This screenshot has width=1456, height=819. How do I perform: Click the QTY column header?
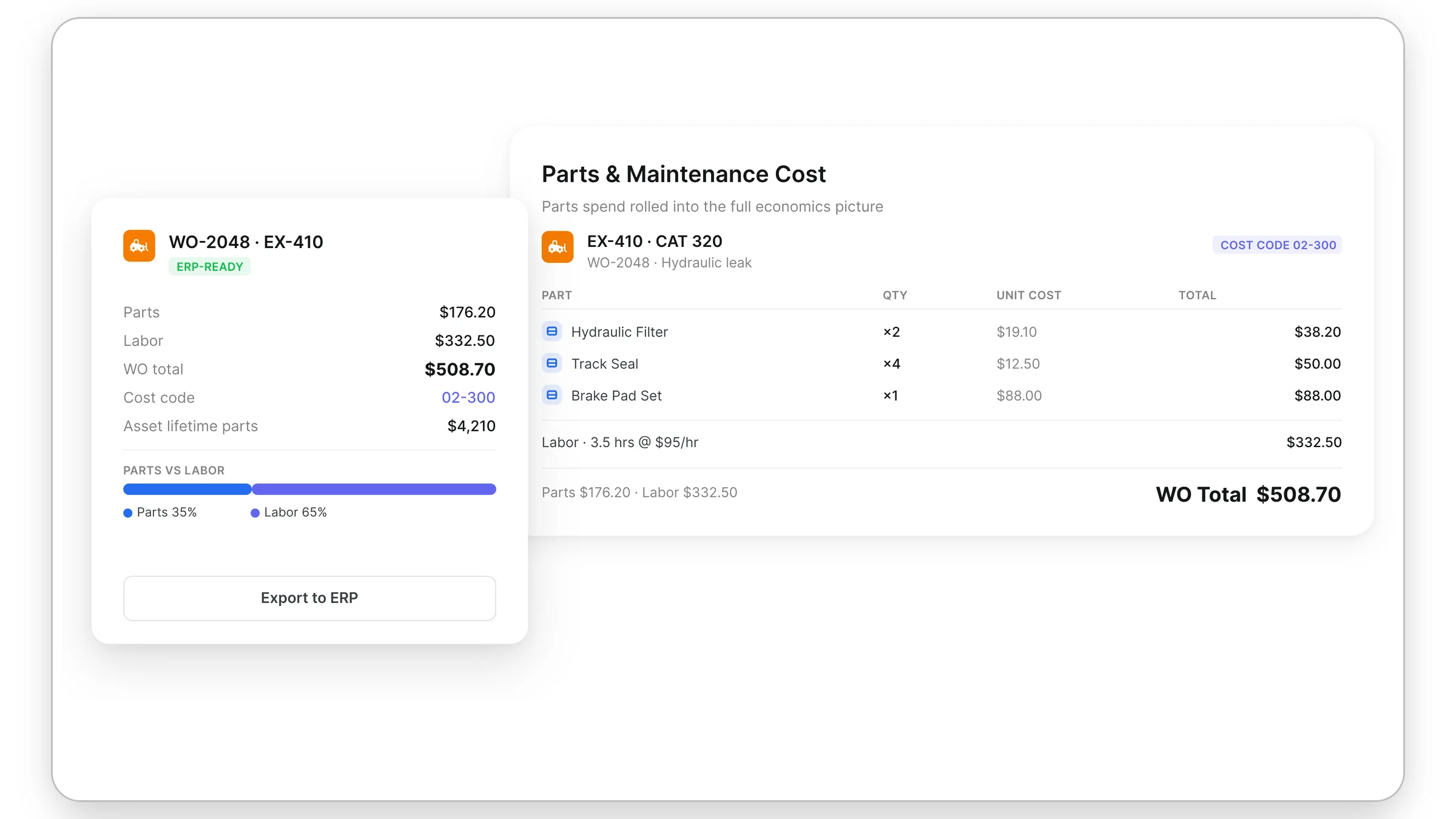tap(895, 295)
